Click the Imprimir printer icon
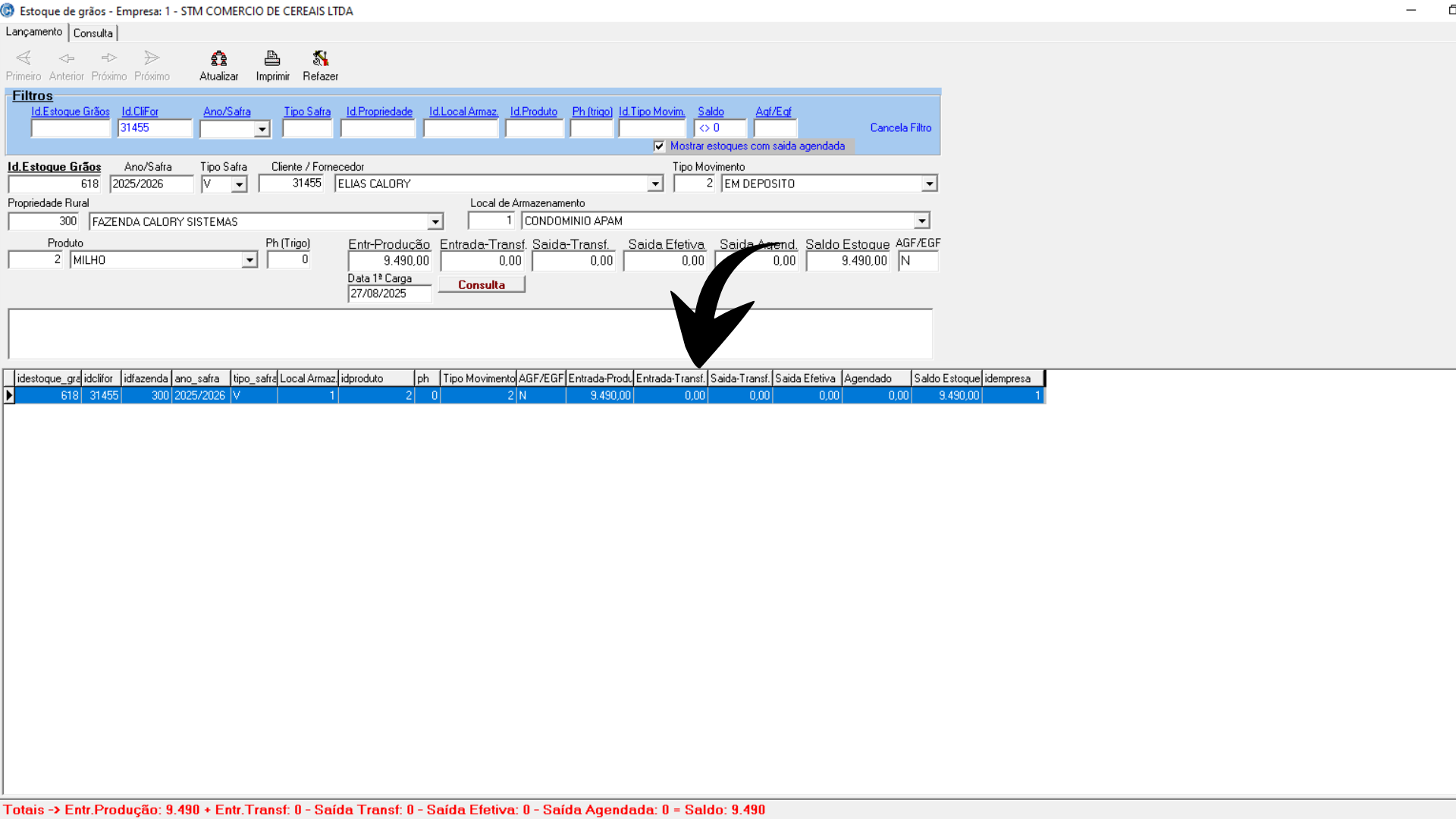The height and width of the screenshot is (819, 1456). pos(272,59)
